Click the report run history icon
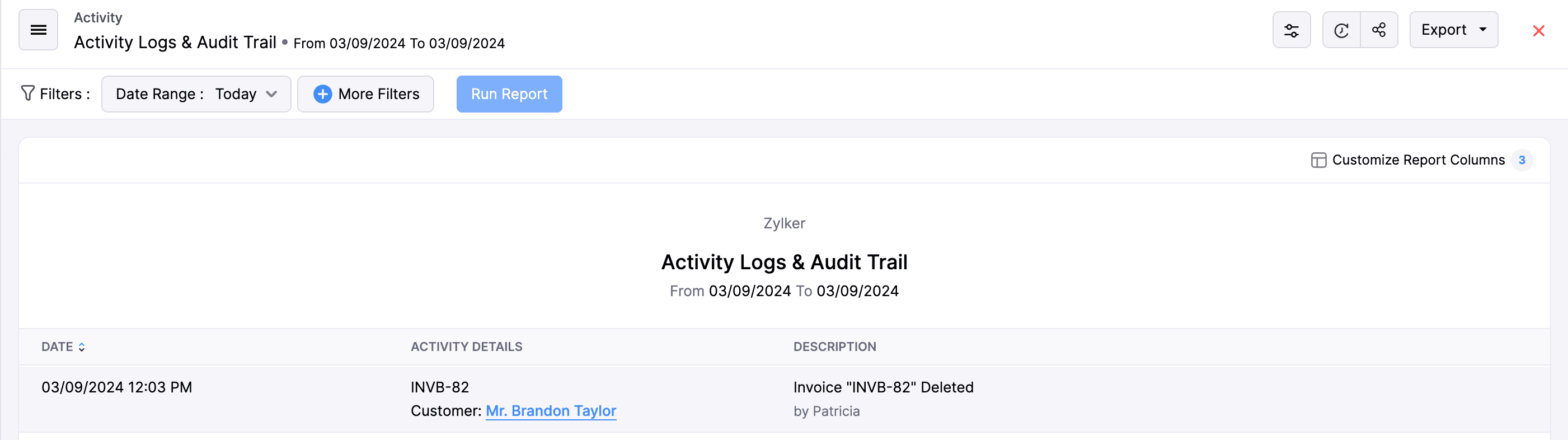The width and height of the screenshot is (1568, 440). click(x=1341, y=29)
